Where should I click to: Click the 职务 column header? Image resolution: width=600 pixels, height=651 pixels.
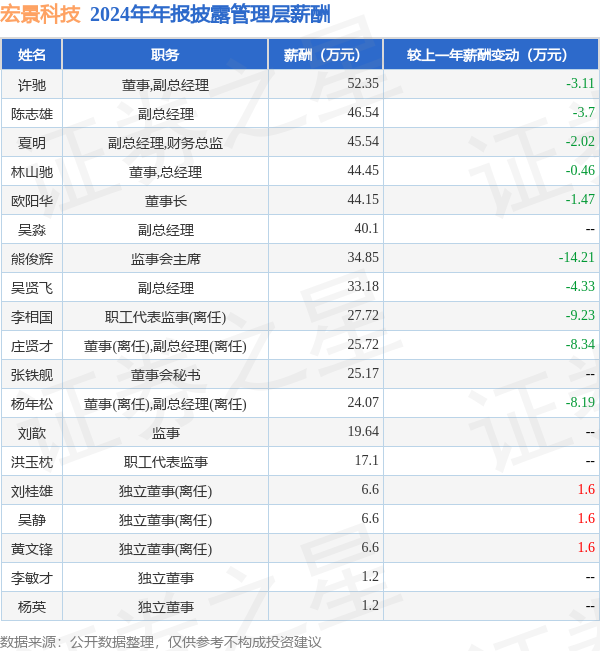tap(165, 54)
